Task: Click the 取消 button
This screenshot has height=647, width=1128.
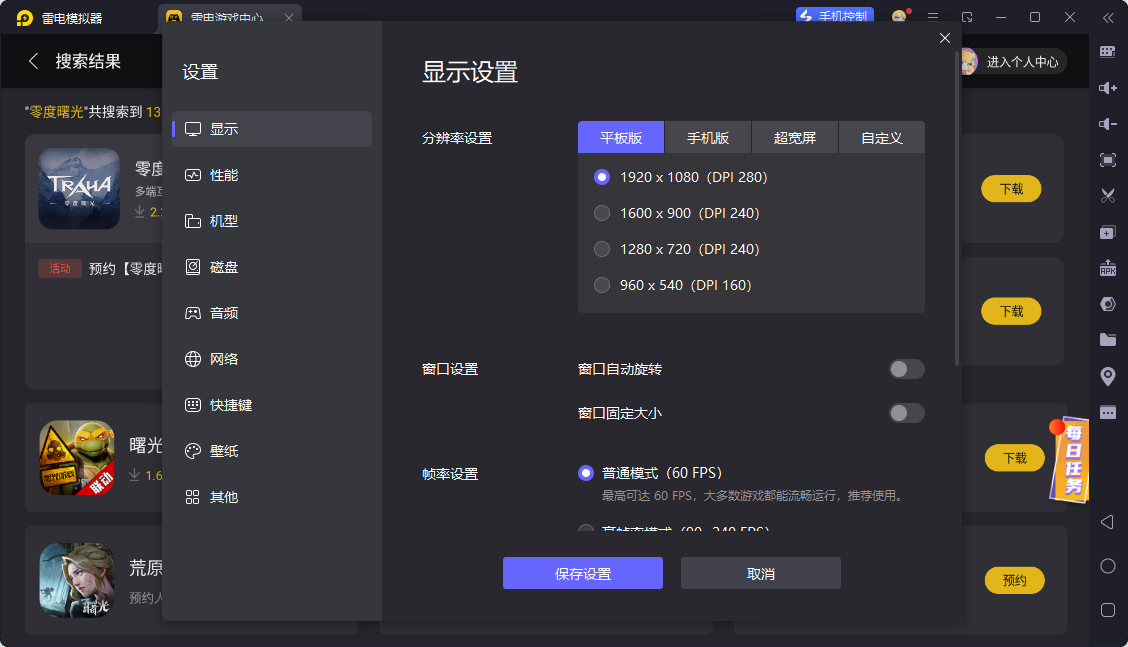Action: [761, 573]
